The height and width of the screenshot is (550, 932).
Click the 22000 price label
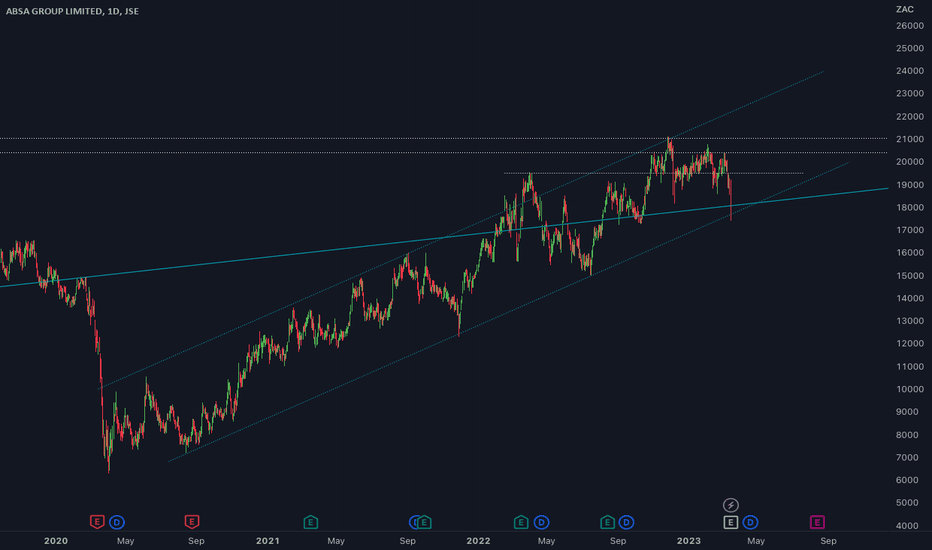909,117
